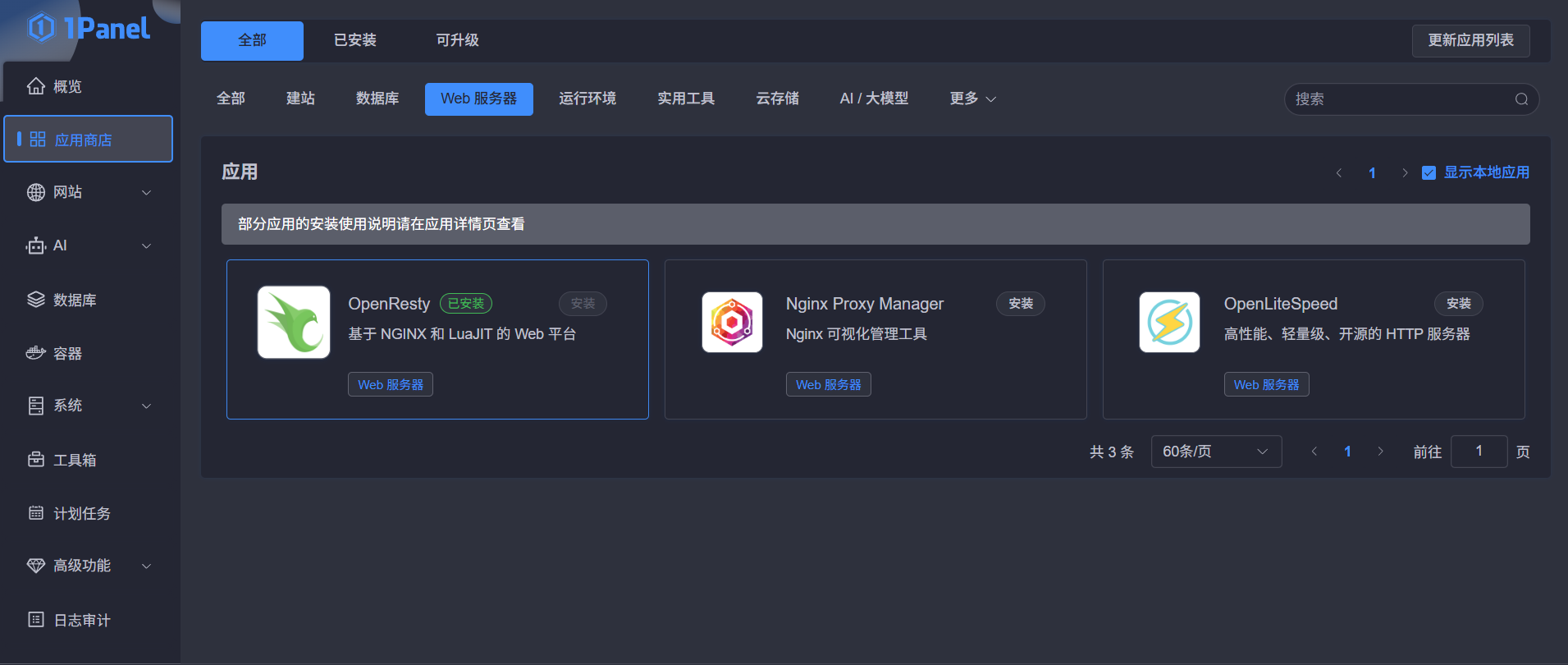
Task: Click the search magnifier icon
Action: coord(1521,99)
